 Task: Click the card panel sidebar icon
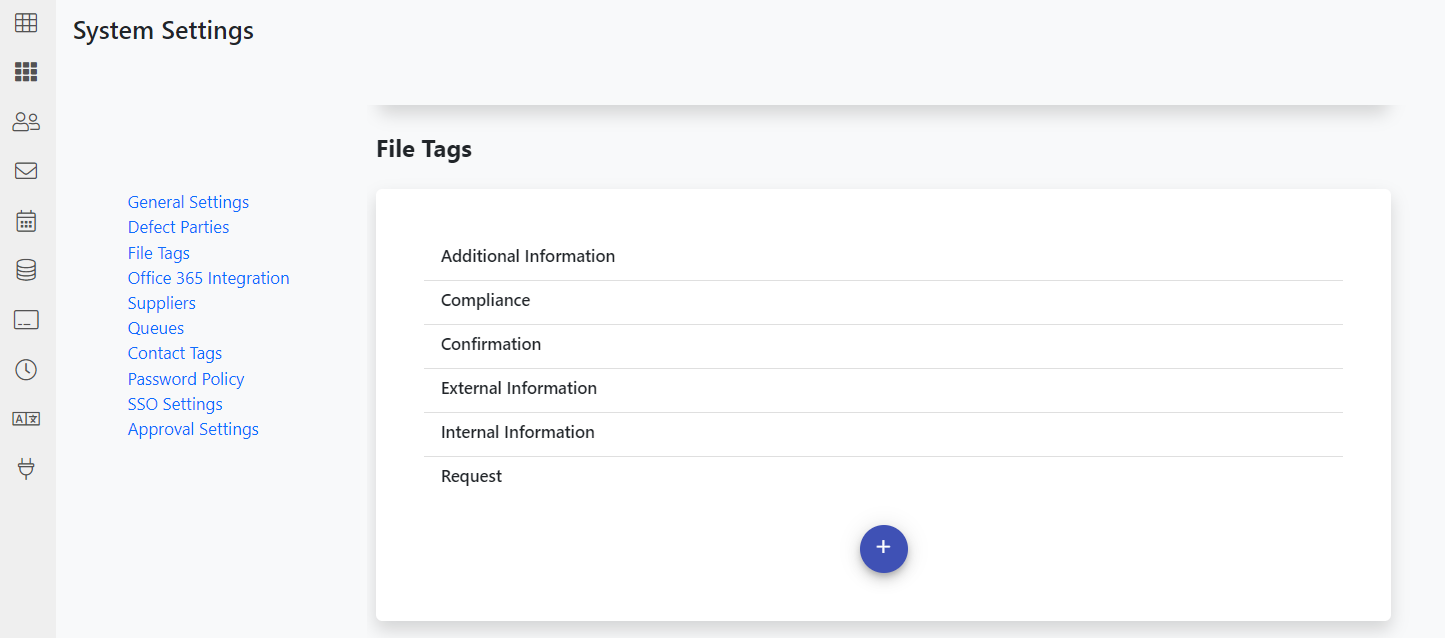click(x=26, y=320)
